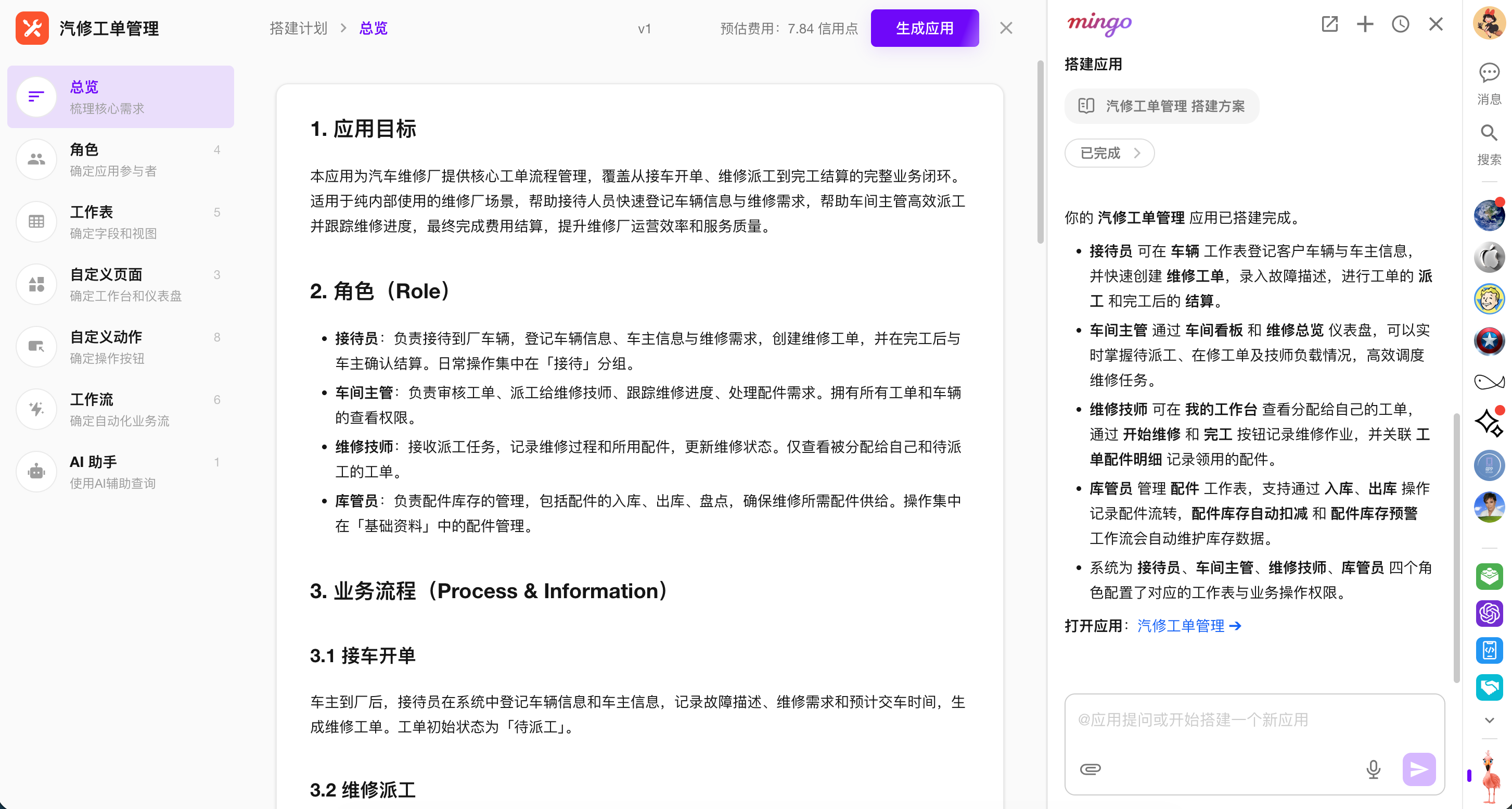
Task: Click the cyan handshake app icon
Action: 1489,688
